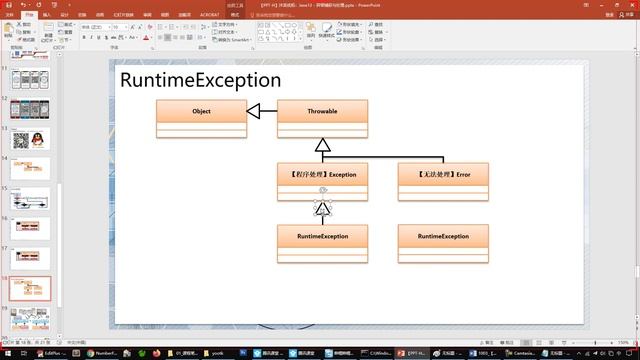Switch to the Slide Show ribbon tab
This screenshot has height=360, width=640.
(123, 15)
